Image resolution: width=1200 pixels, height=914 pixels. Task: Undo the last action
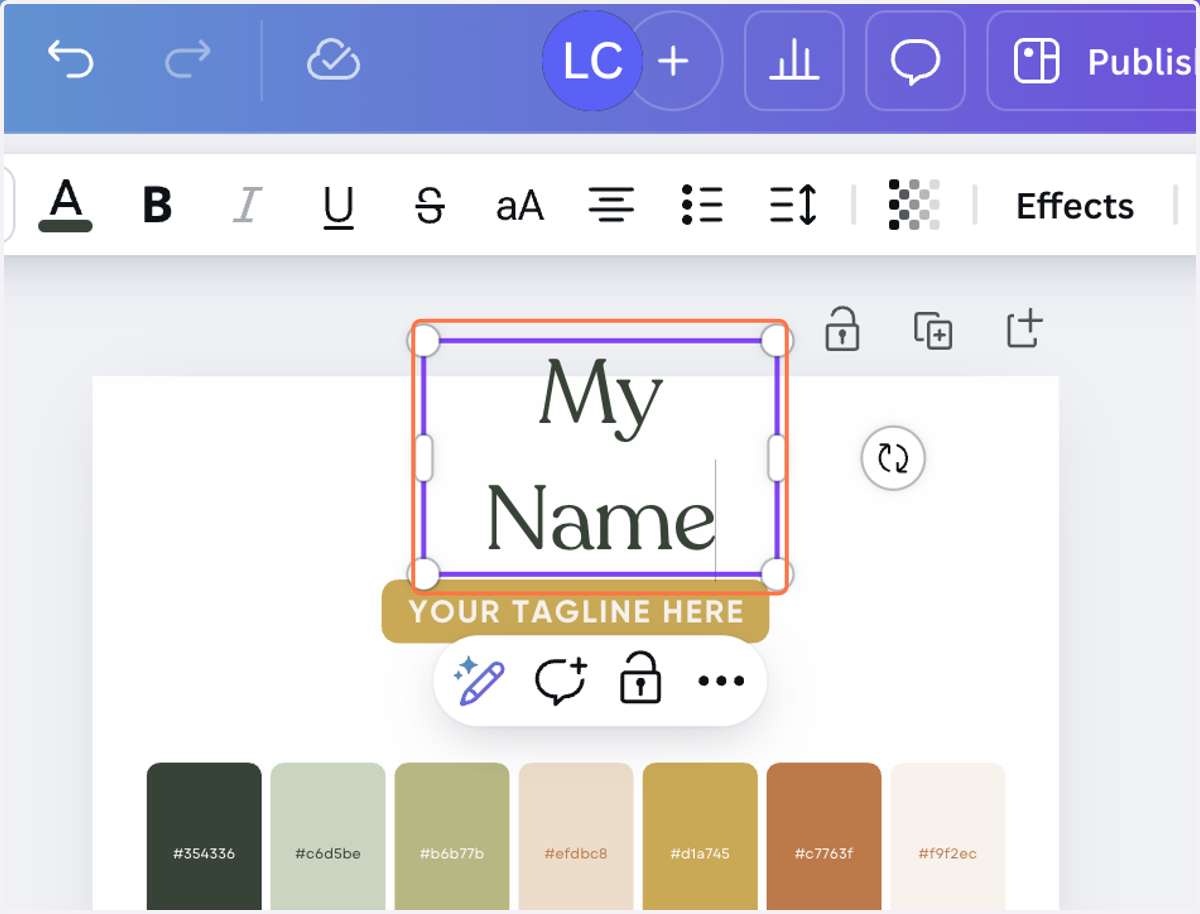pyautogui.click(x=71, y=61)
